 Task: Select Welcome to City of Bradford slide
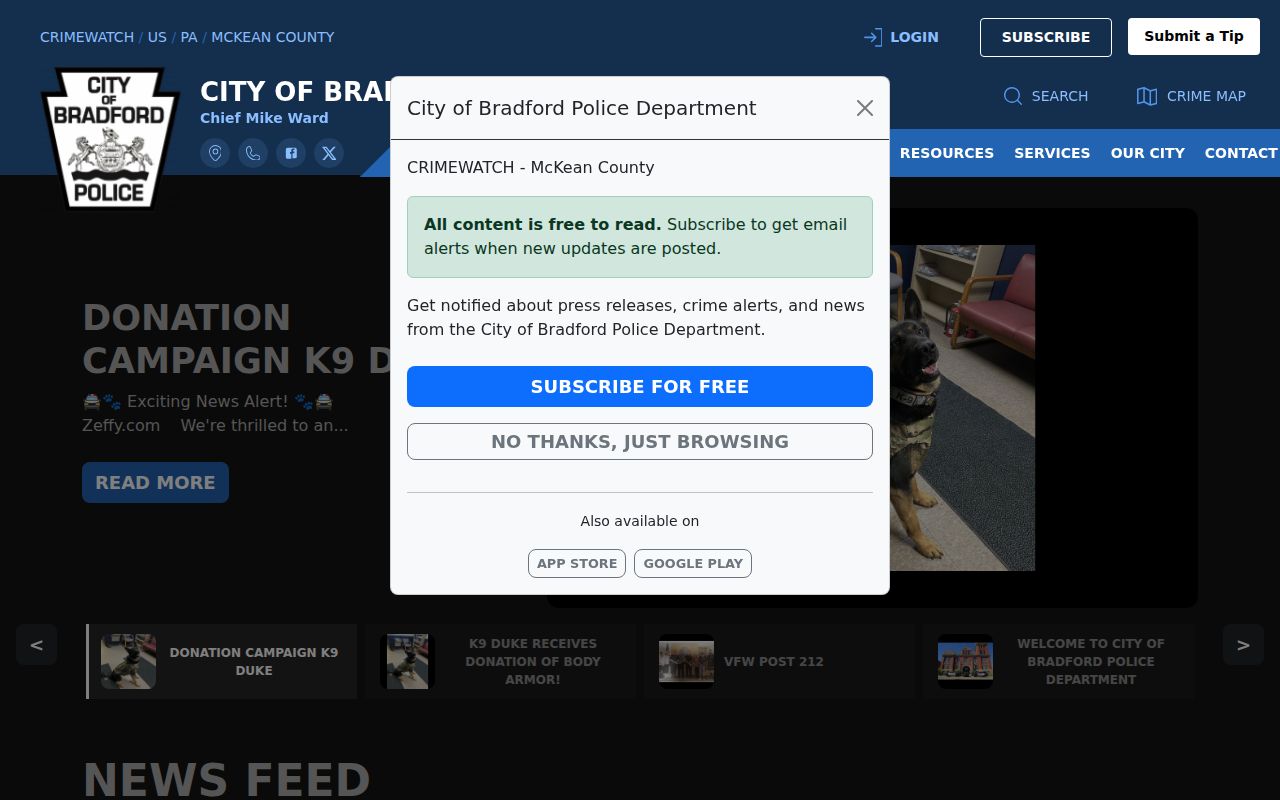1058,661
